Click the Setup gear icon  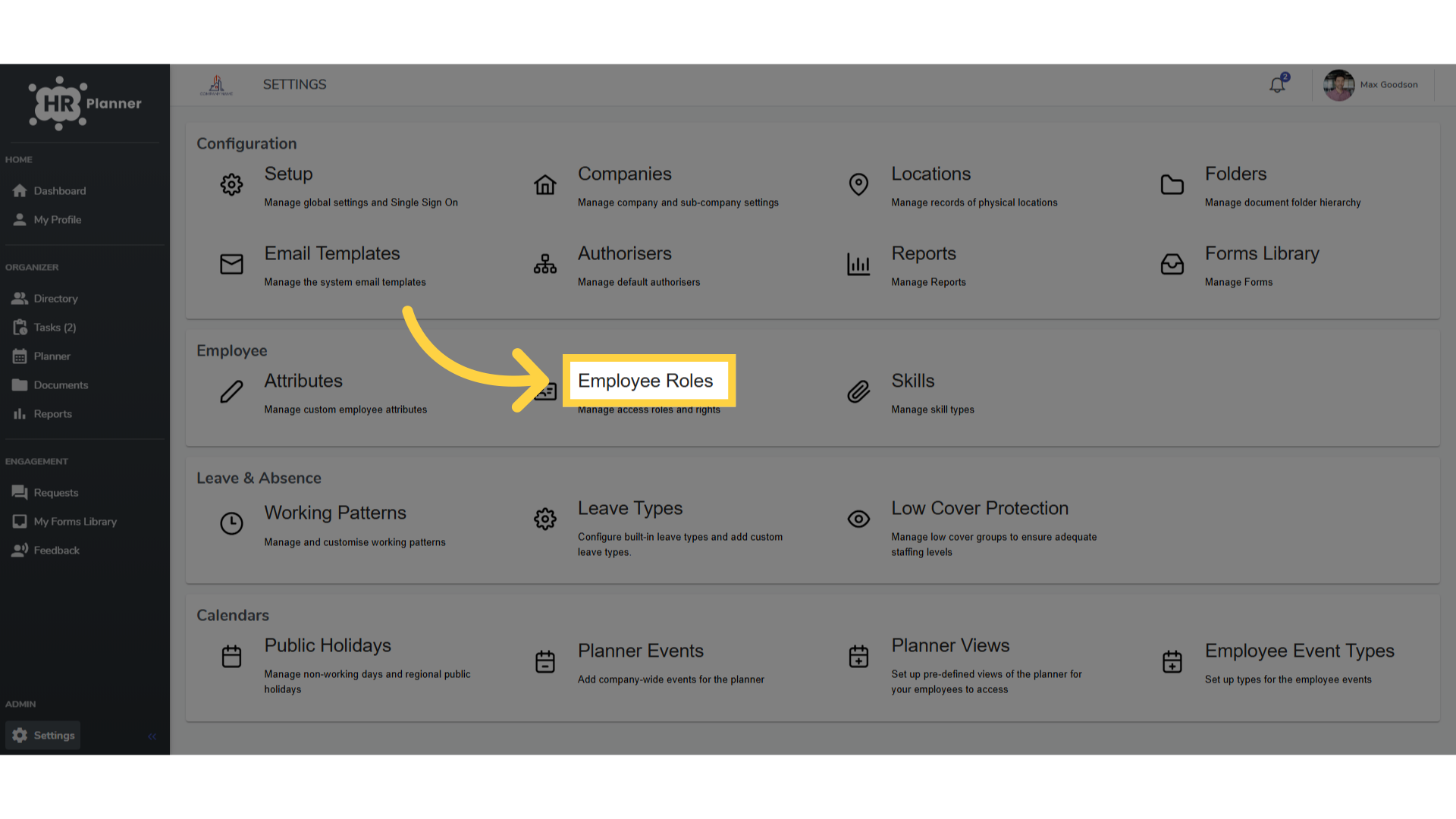(x=231, y=184)
